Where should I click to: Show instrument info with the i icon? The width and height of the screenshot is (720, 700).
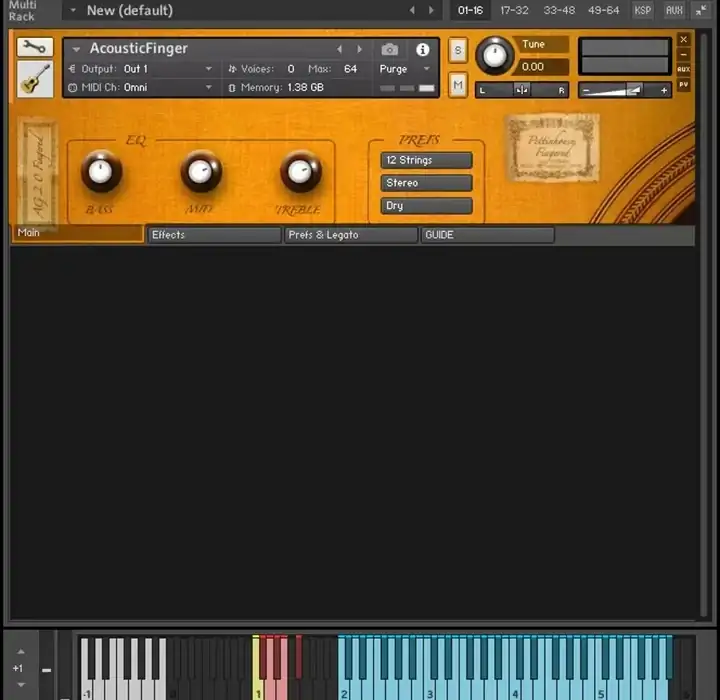click(x=422, y=49)
